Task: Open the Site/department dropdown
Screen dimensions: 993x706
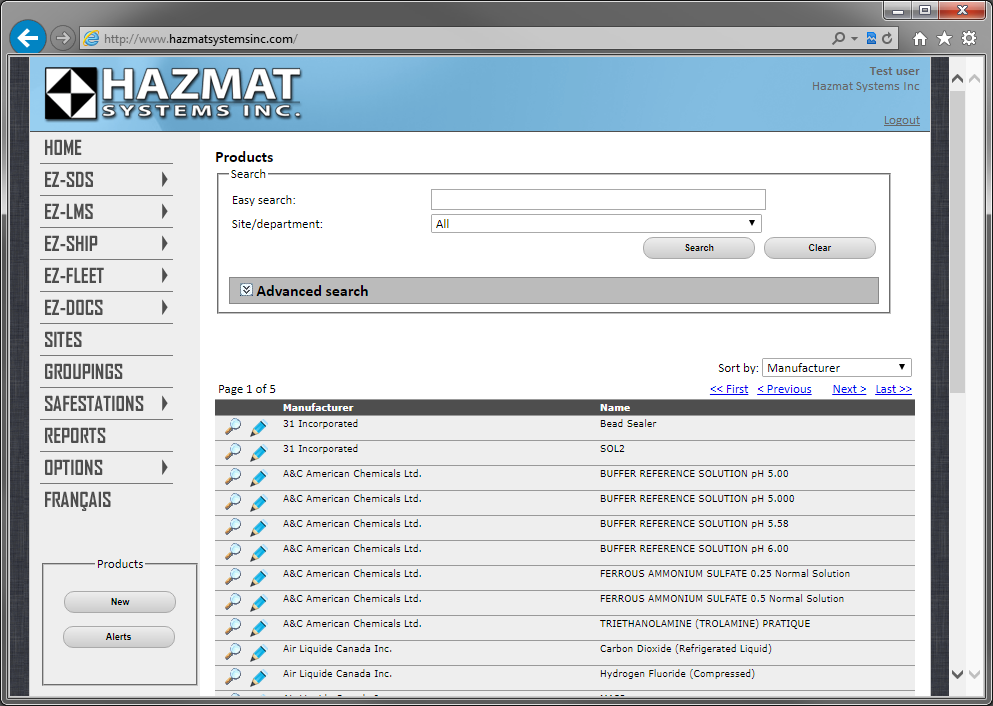Action: [x=596, y=224]
